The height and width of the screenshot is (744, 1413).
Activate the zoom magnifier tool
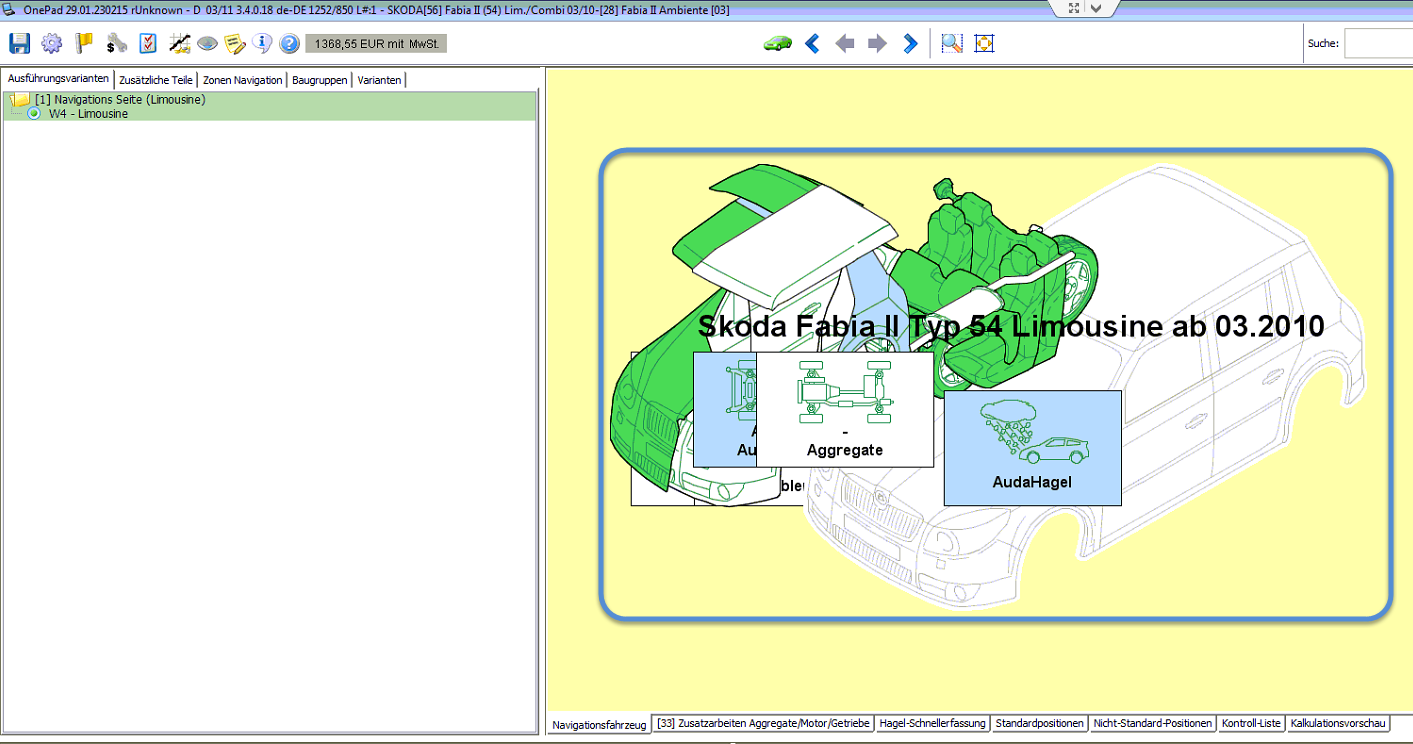pyautogui.click(x=952, y=43)
